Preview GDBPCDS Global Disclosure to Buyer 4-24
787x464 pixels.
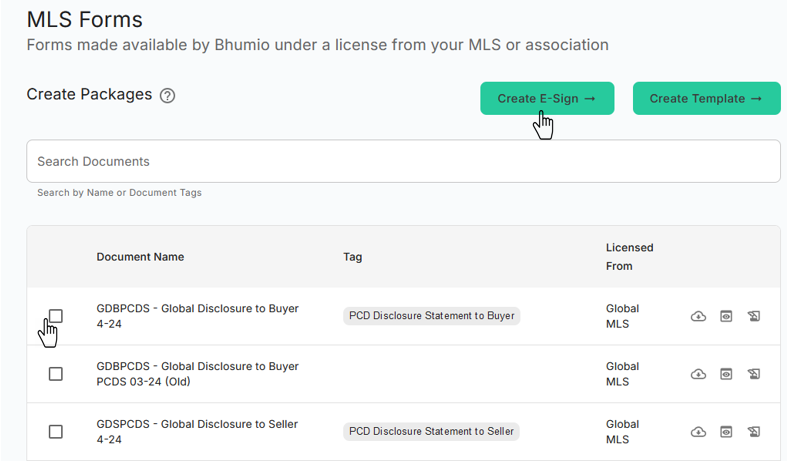726,316
